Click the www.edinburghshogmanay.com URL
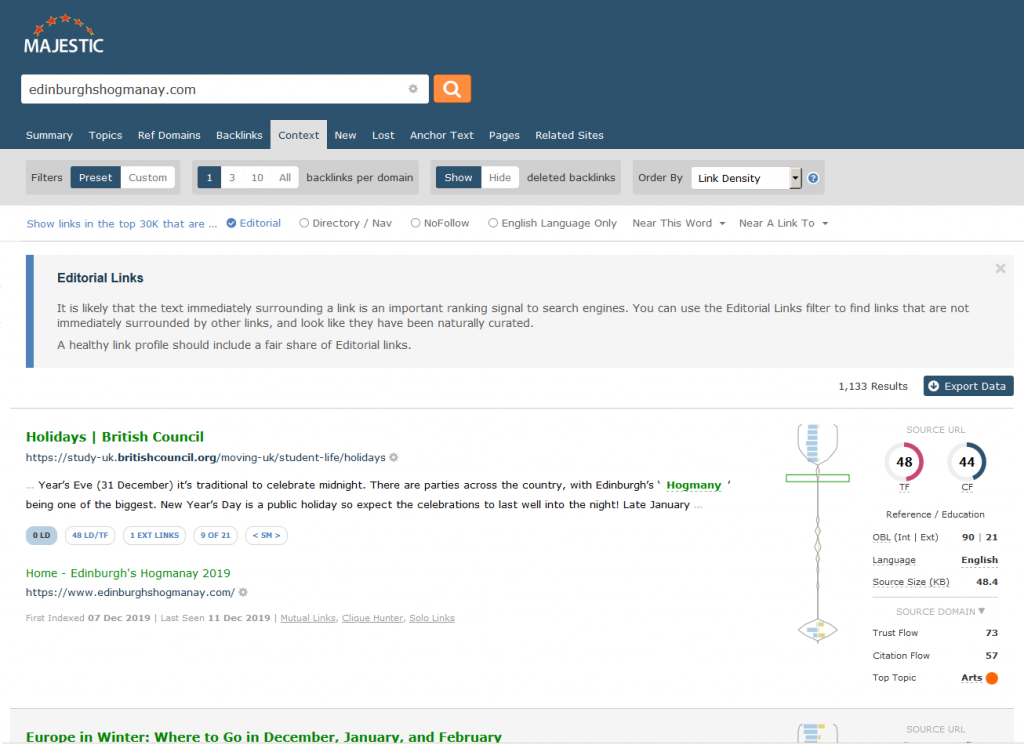 click(x=130, y=592)
